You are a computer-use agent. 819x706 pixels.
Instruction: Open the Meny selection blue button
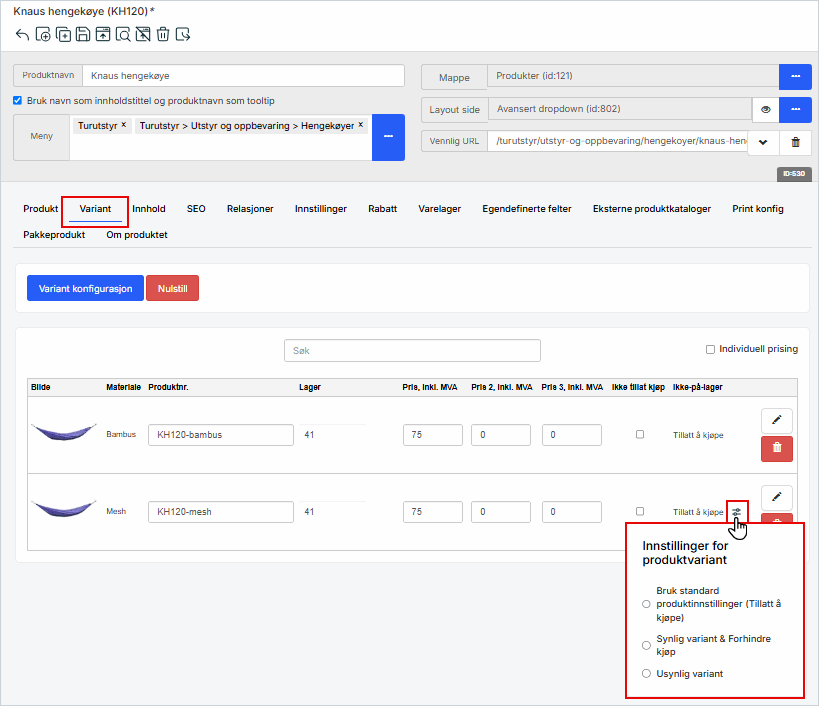[388, 137]
